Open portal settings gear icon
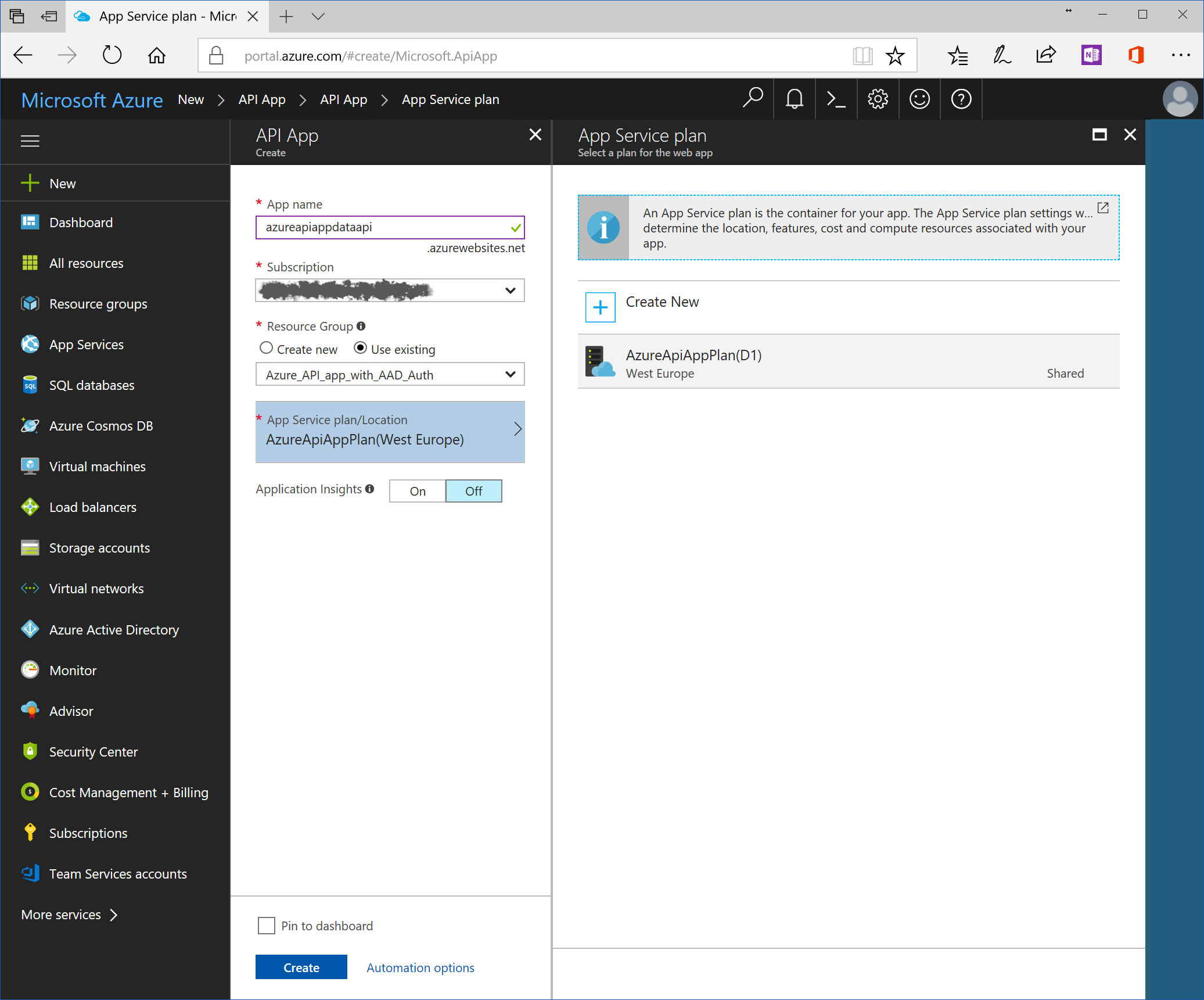Image resolution: width=1204 pixels, height=1000 pixels. pos(878,99)
